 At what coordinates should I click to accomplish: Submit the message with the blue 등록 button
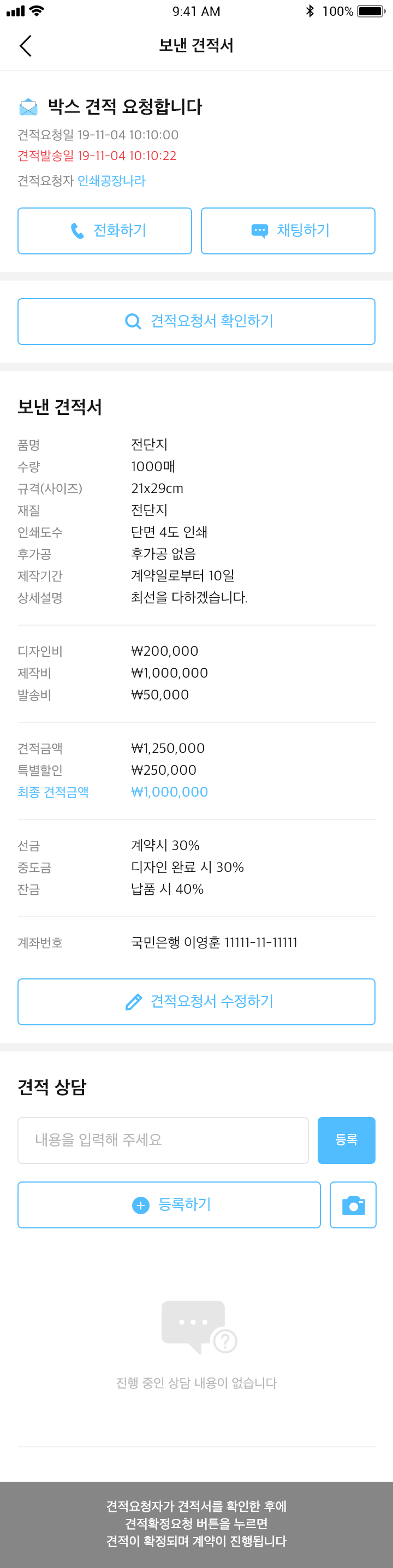pos(346,1140)
